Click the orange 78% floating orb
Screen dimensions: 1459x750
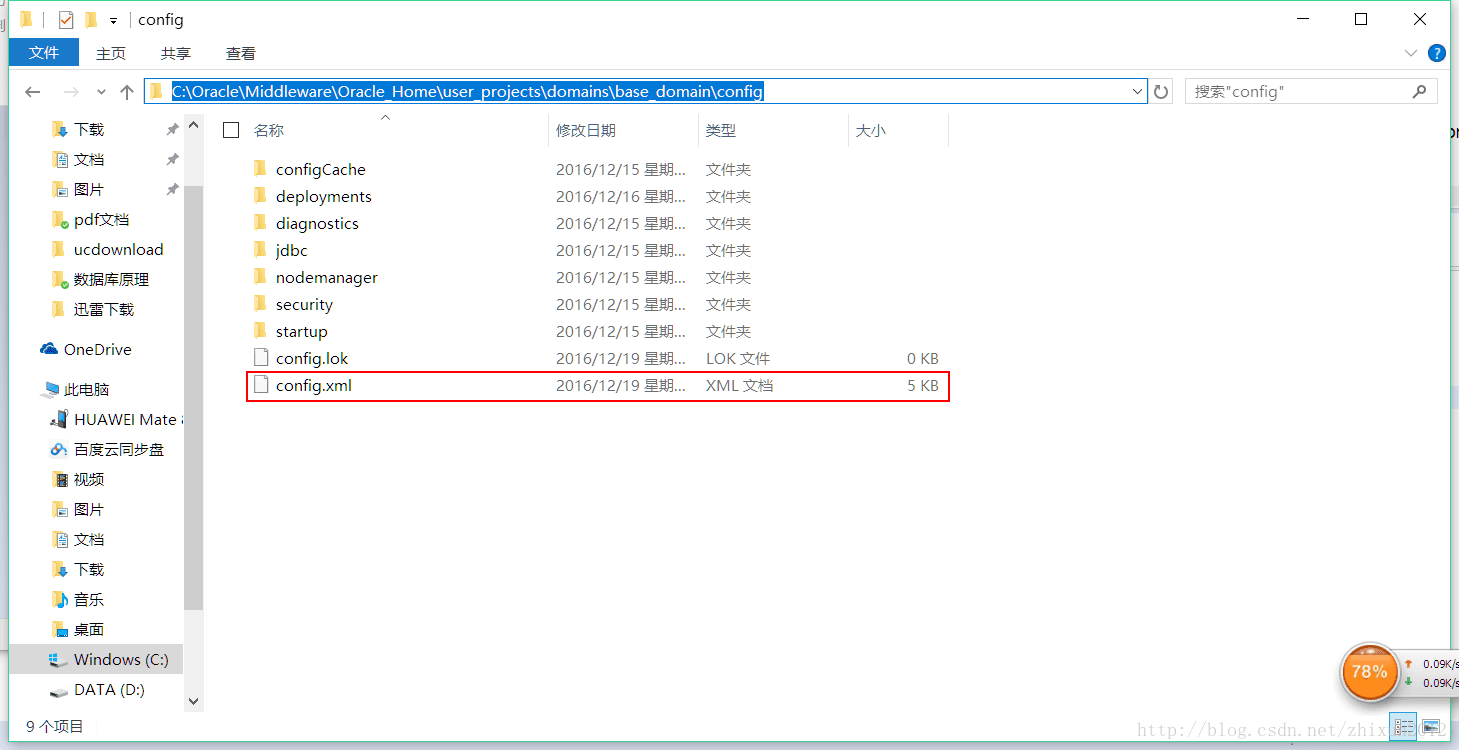(1369, 672)
